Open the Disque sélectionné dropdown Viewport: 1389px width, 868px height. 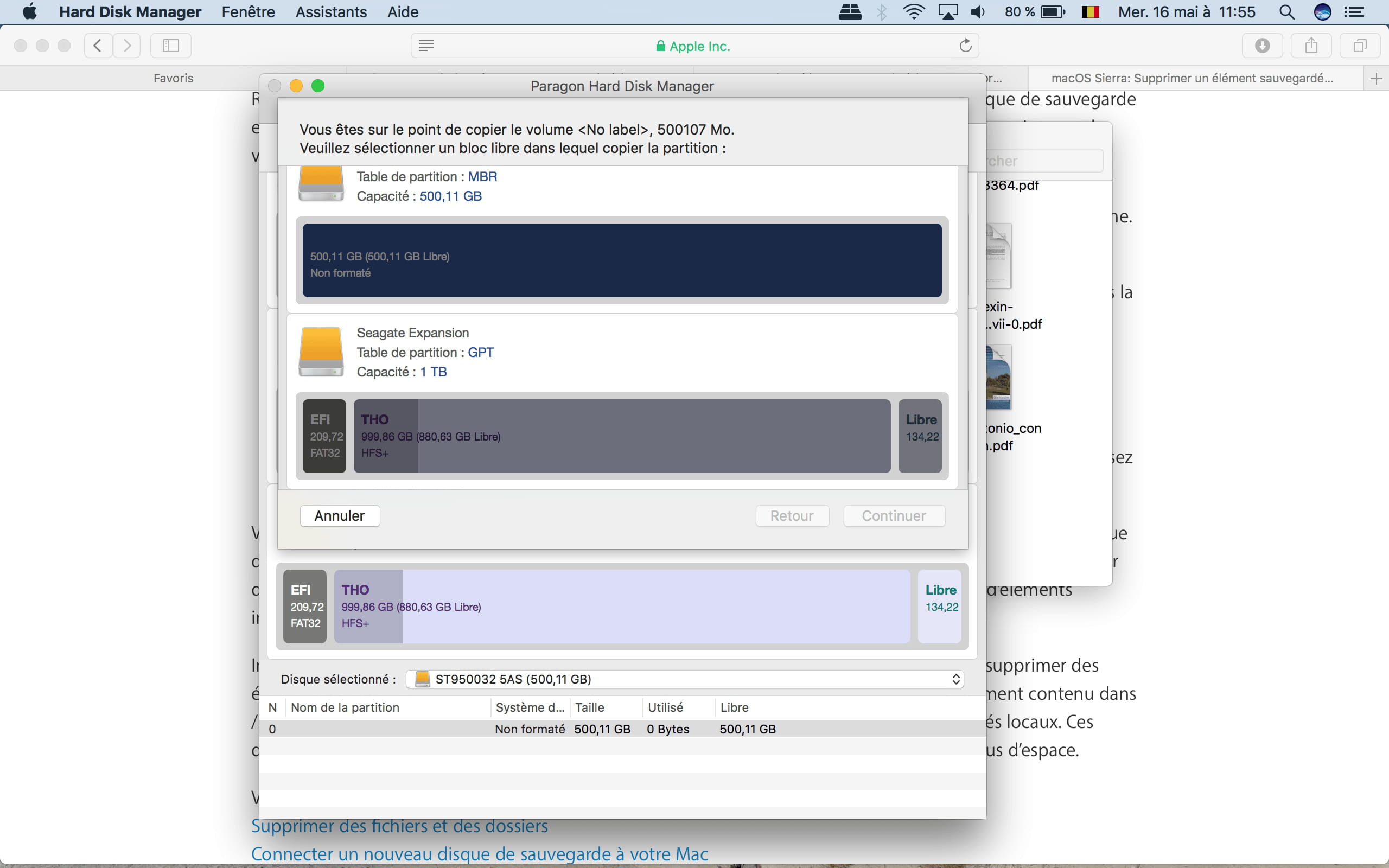(x=685, y=679)
